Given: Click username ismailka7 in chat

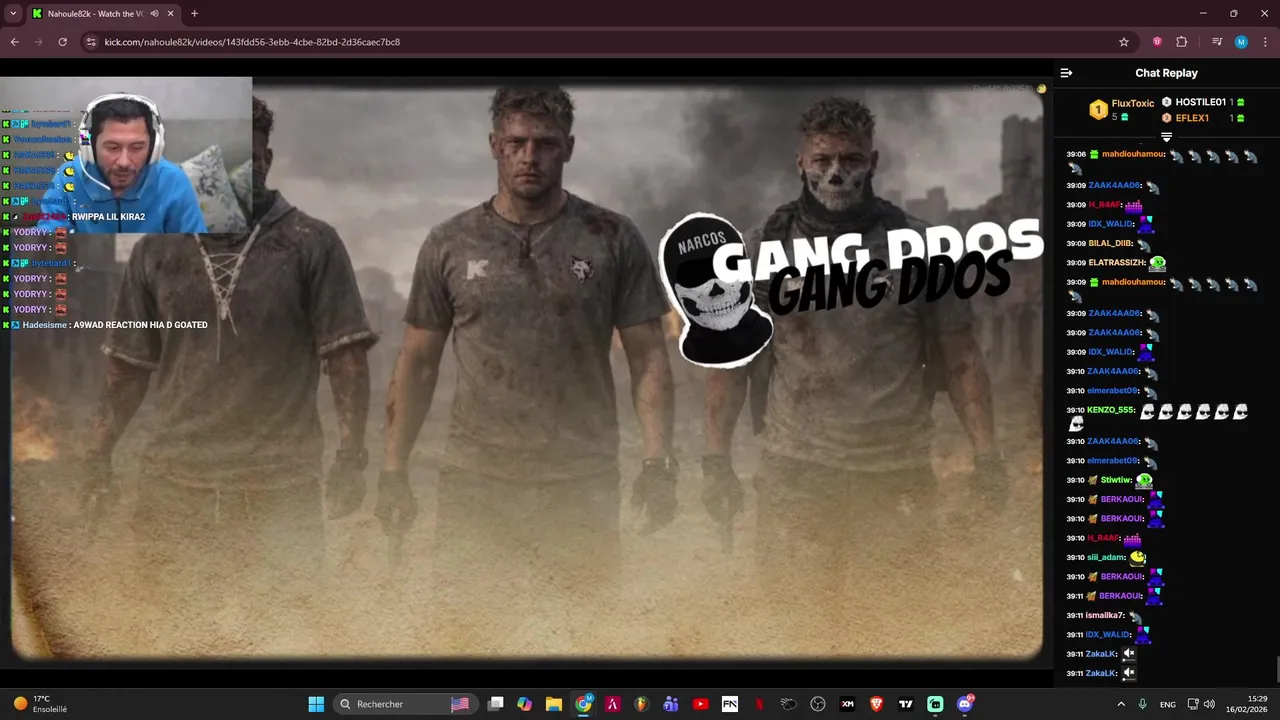Looking at the screenshot, I should tap(1105, 615).
